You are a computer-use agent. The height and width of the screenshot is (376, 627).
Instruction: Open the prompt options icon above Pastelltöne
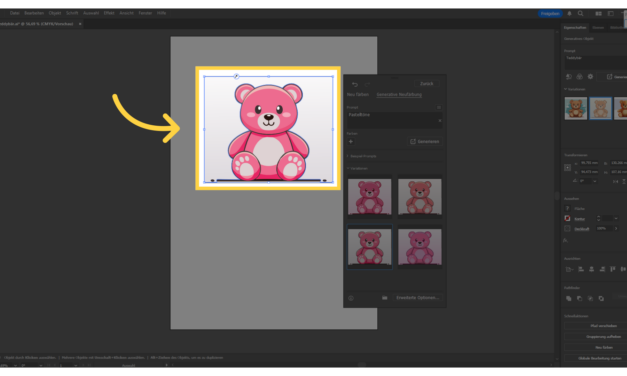pyautogui.click(x=439, y=107)
